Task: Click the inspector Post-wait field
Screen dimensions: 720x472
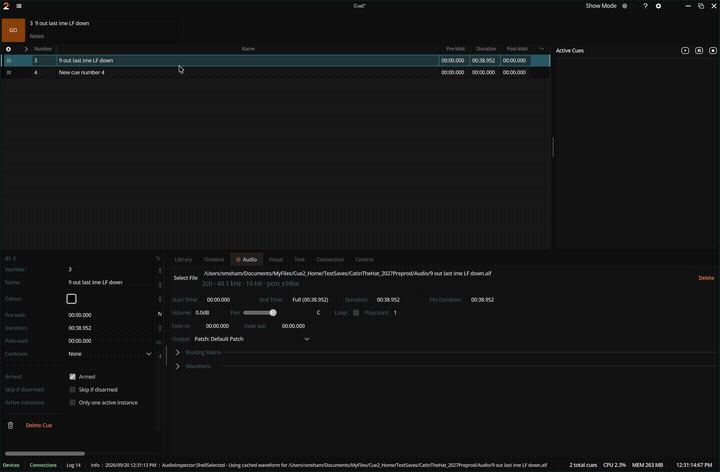Action: tap(109, 341)
